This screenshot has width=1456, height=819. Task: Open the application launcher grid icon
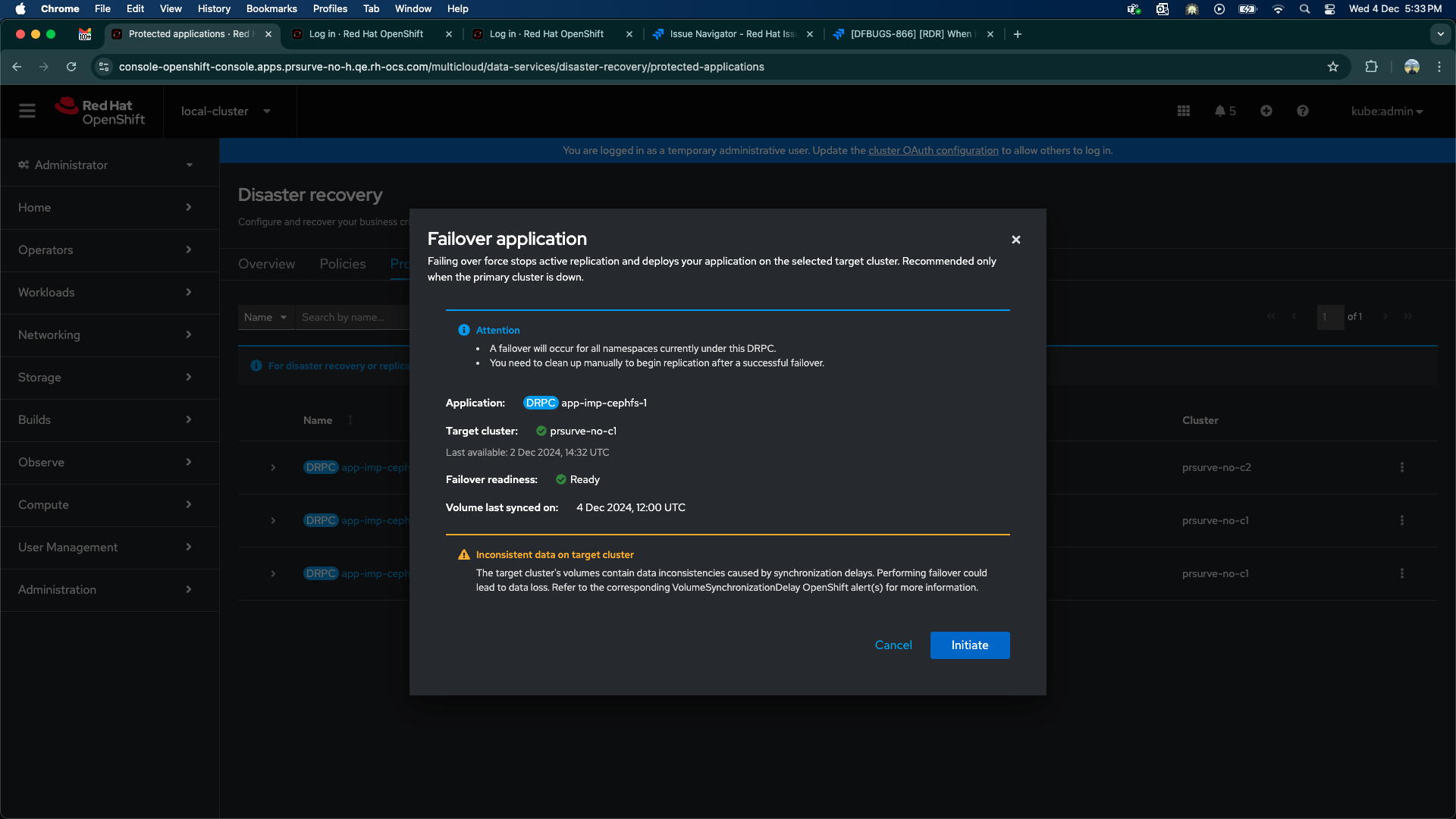[1184, 111]
